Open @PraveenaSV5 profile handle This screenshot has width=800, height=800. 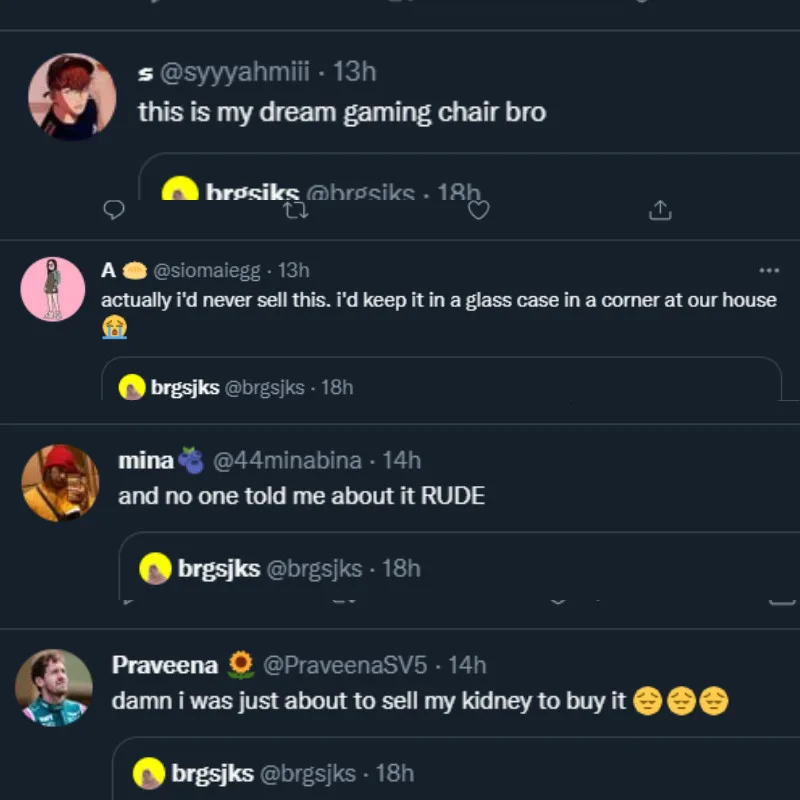click(x=345, y=664)
